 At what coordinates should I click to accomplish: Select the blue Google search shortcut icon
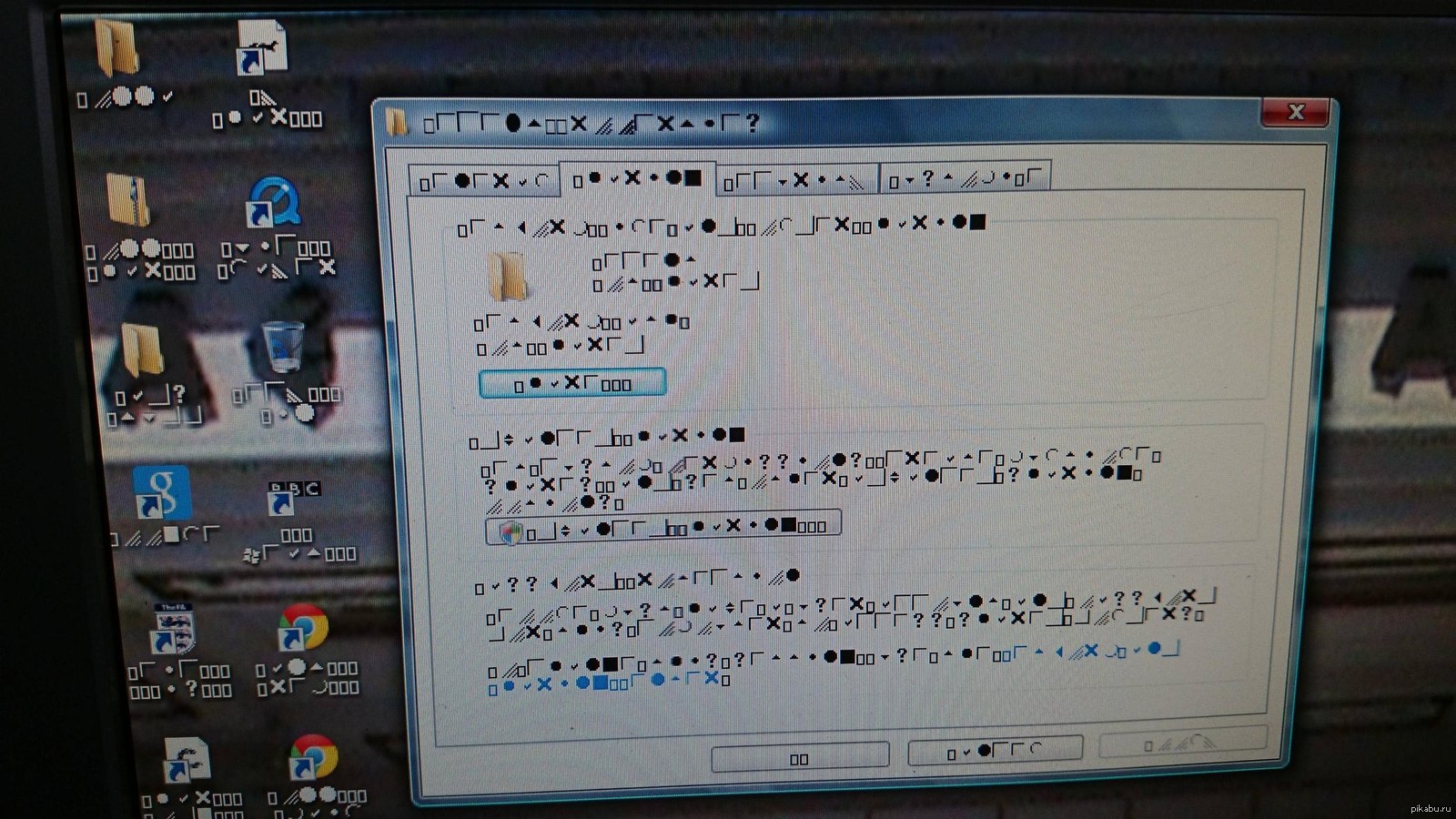[161, 492]
